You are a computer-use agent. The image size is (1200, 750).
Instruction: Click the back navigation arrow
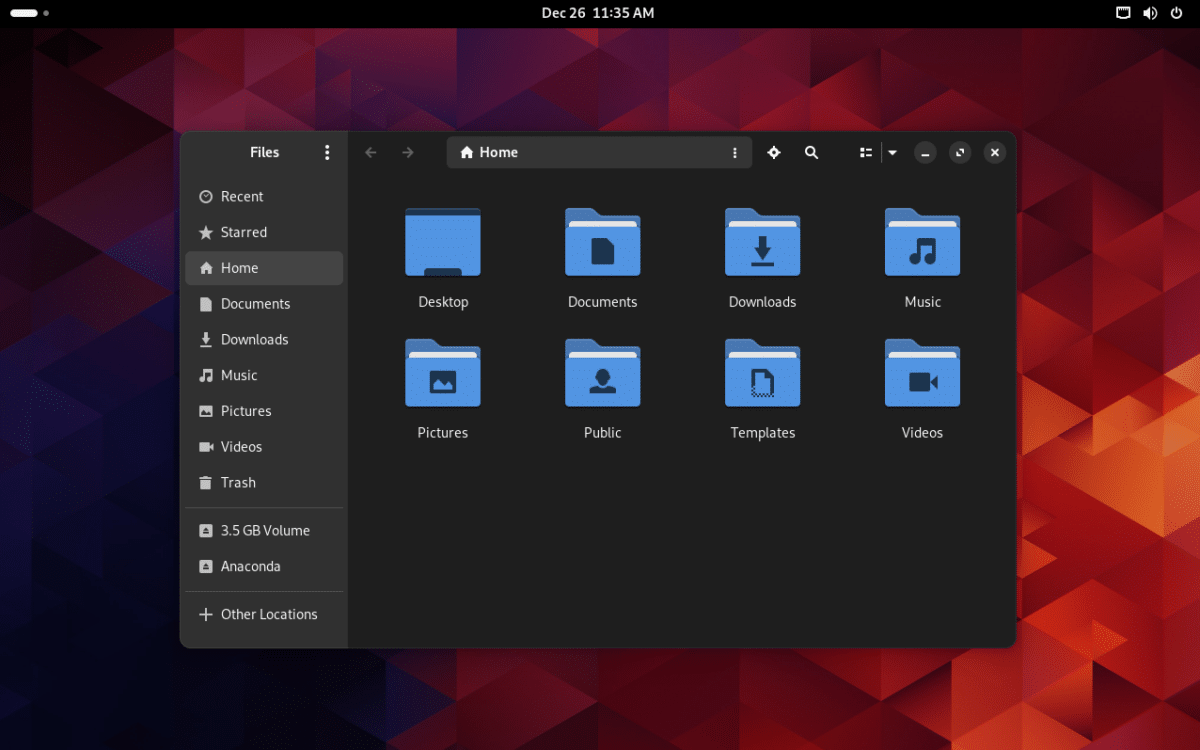pos(370,152)
